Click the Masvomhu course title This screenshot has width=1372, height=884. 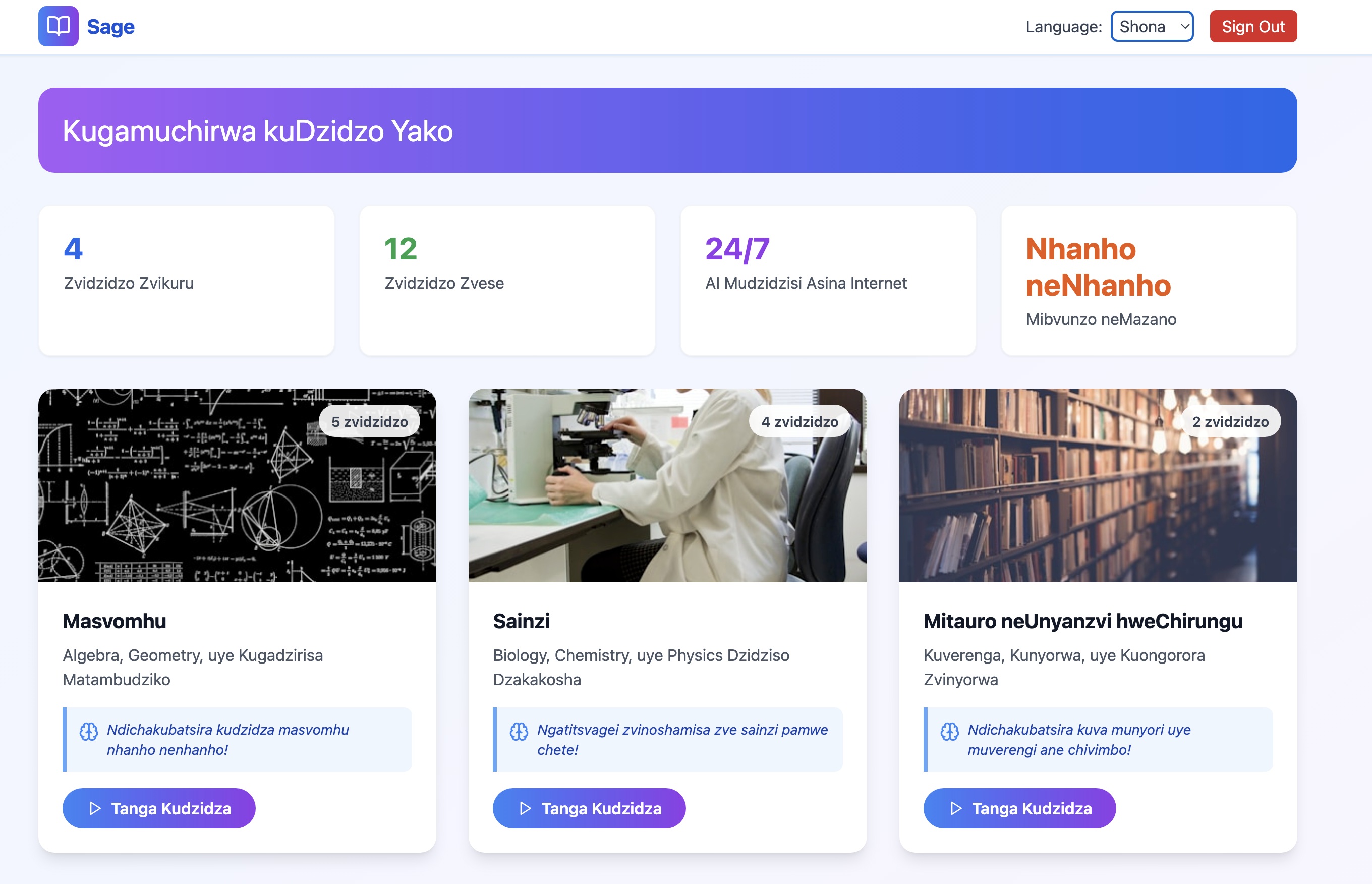point(114,621)
